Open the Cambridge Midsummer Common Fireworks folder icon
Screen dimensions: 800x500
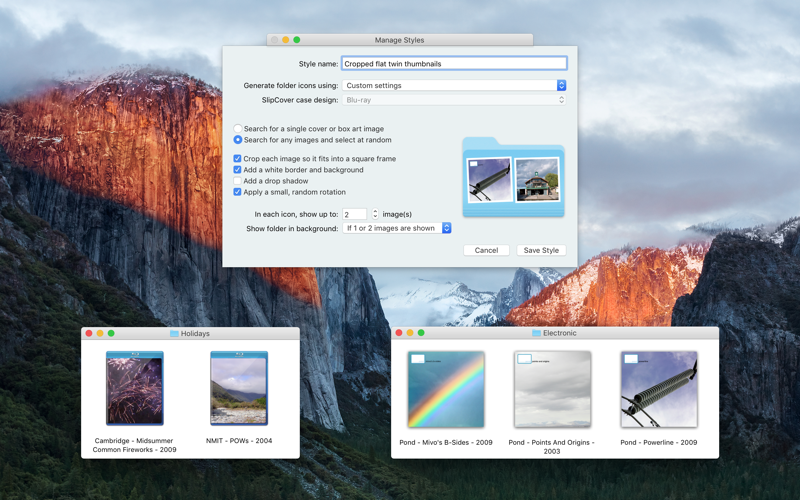point(135,388)
